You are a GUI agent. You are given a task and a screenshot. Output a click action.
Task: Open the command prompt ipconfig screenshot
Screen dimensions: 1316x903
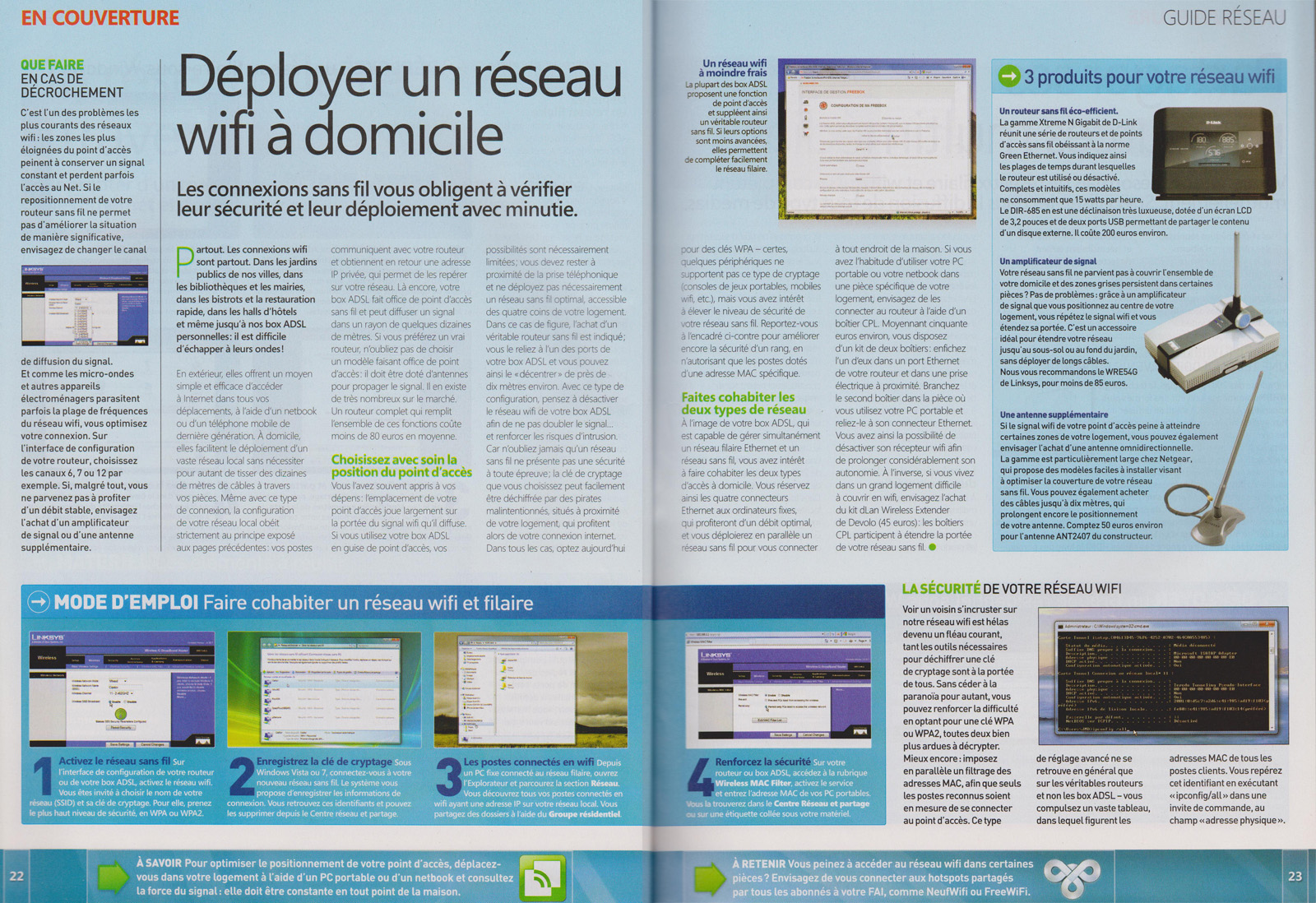(x=1163, y=676)
